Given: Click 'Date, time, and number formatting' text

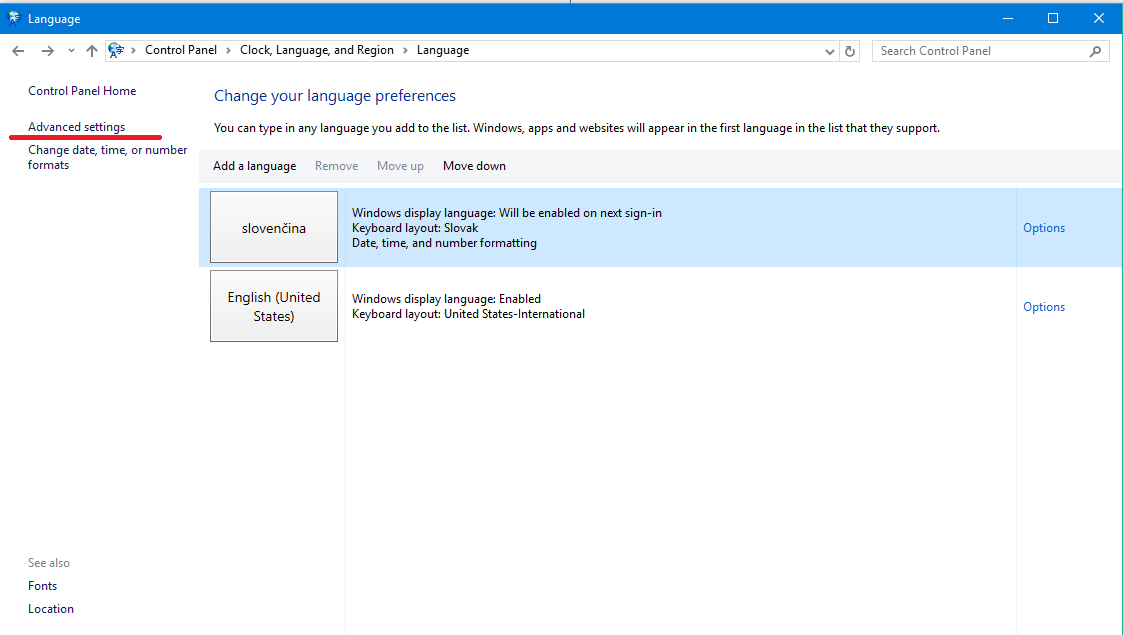Looking at the screenshot, I should coord(444,243).
